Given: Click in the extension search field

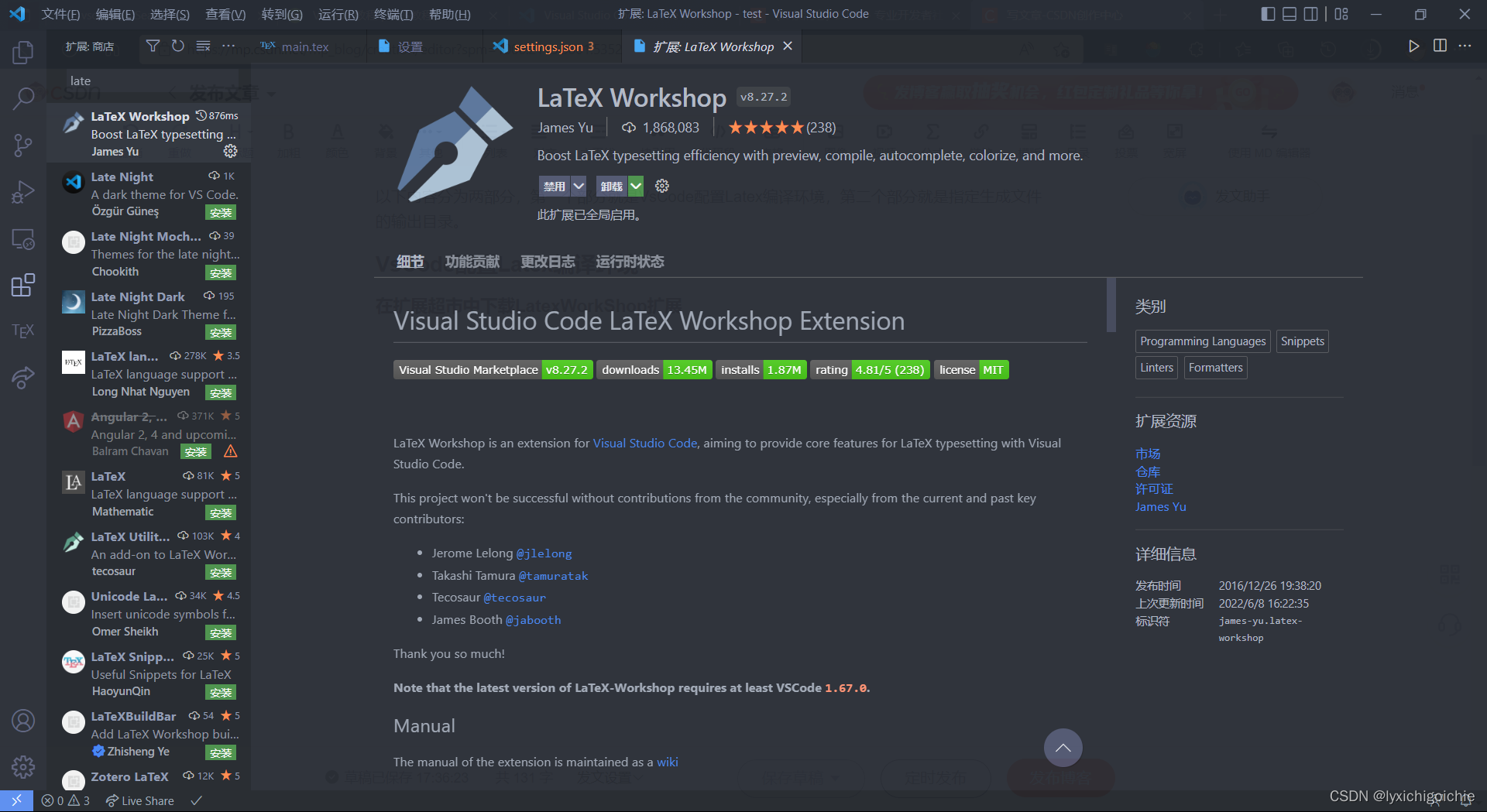Looking at the screenshot, I should click(153, 81).
